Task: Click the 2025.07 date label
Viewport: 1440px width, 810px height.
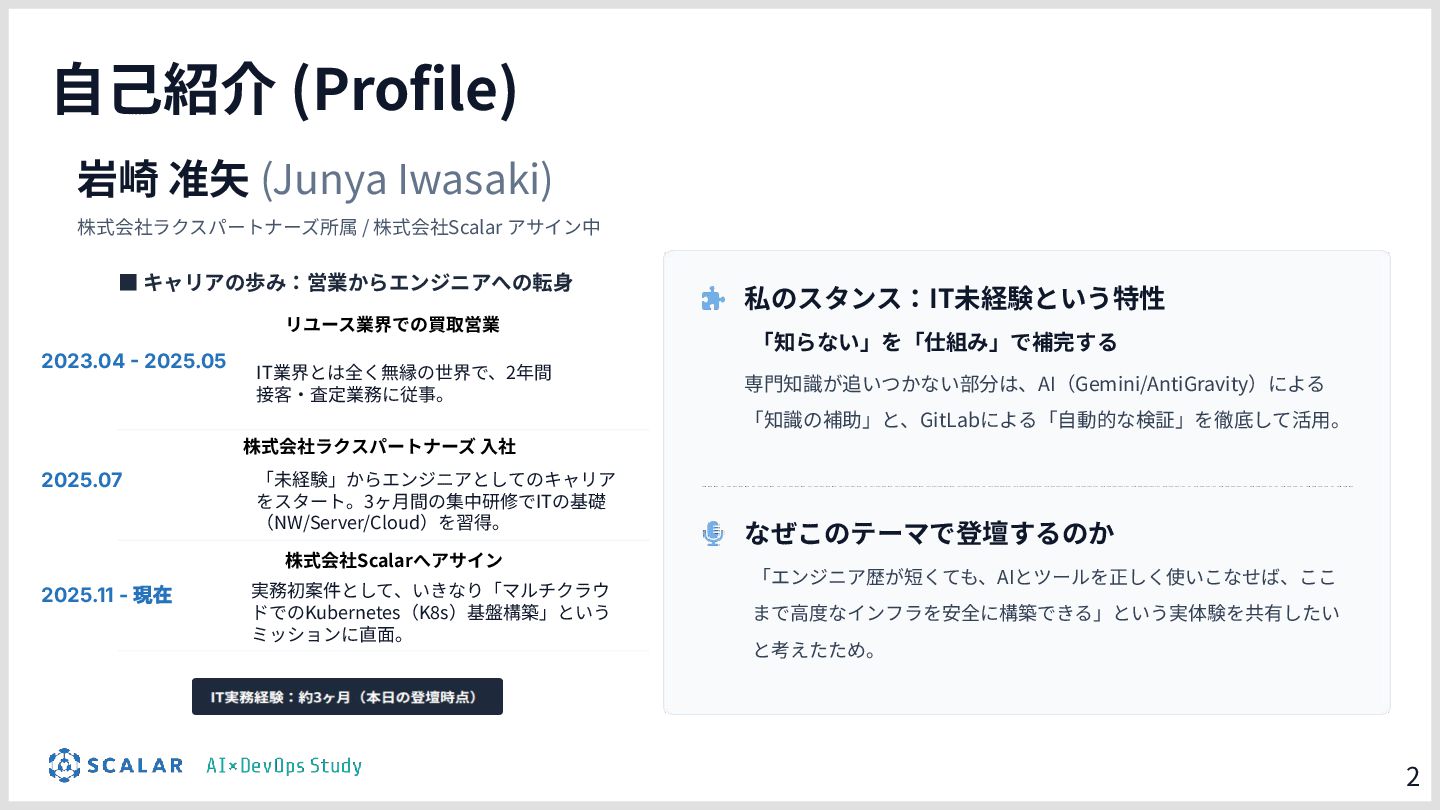Action: tap(82, 480)
